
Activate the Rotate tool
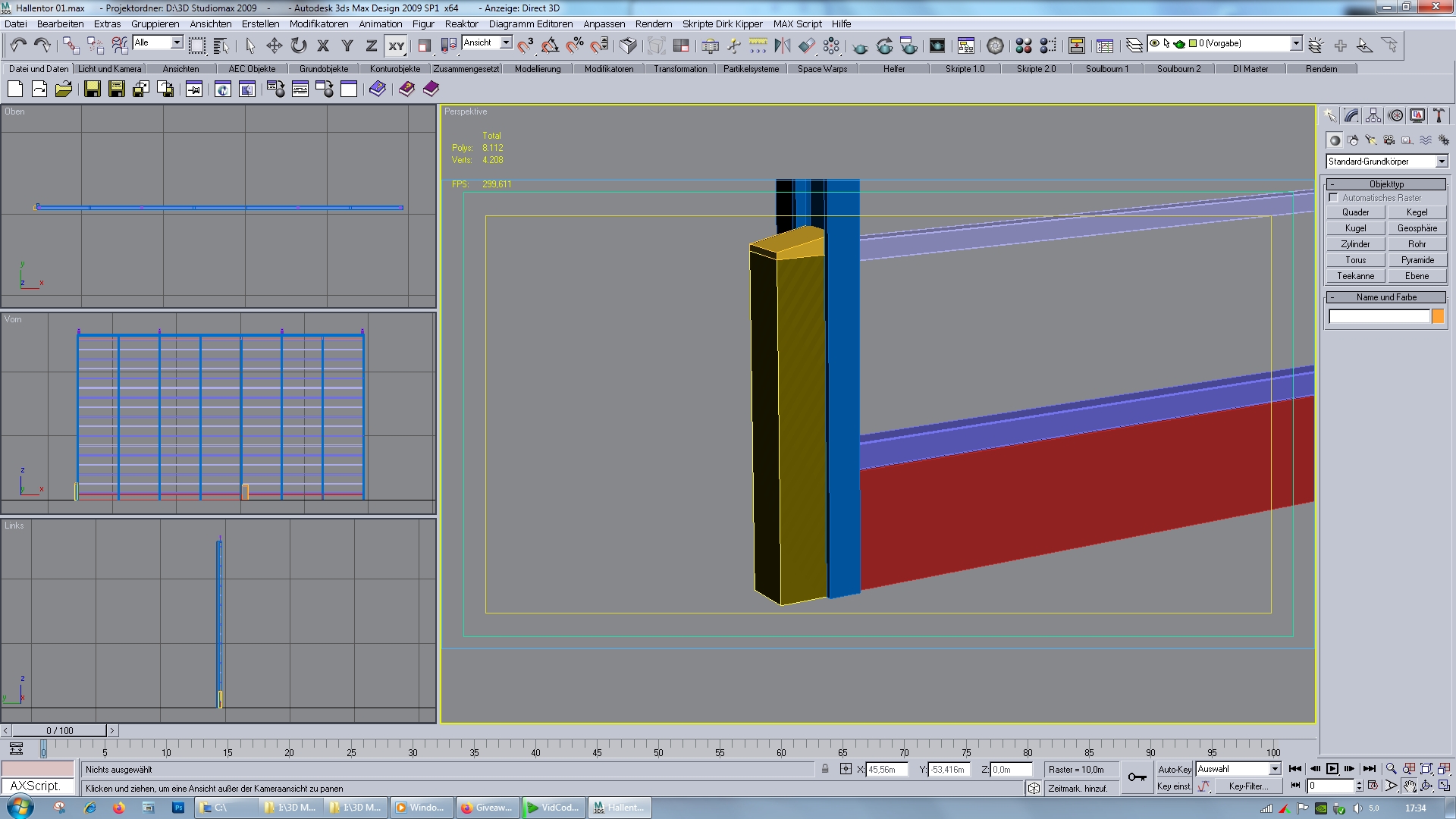pyautogui.click(x=299, y=45)
